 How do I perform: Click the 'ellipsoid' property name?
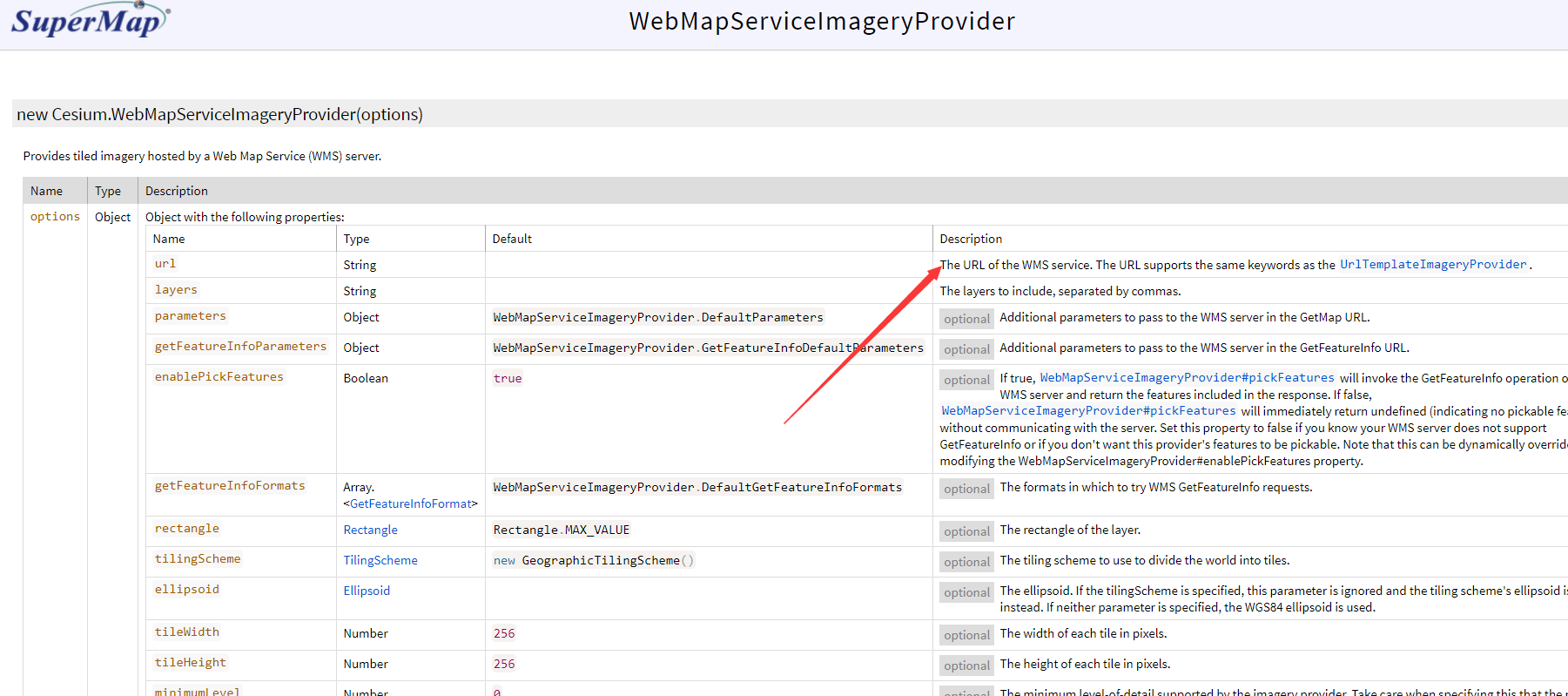186,590
